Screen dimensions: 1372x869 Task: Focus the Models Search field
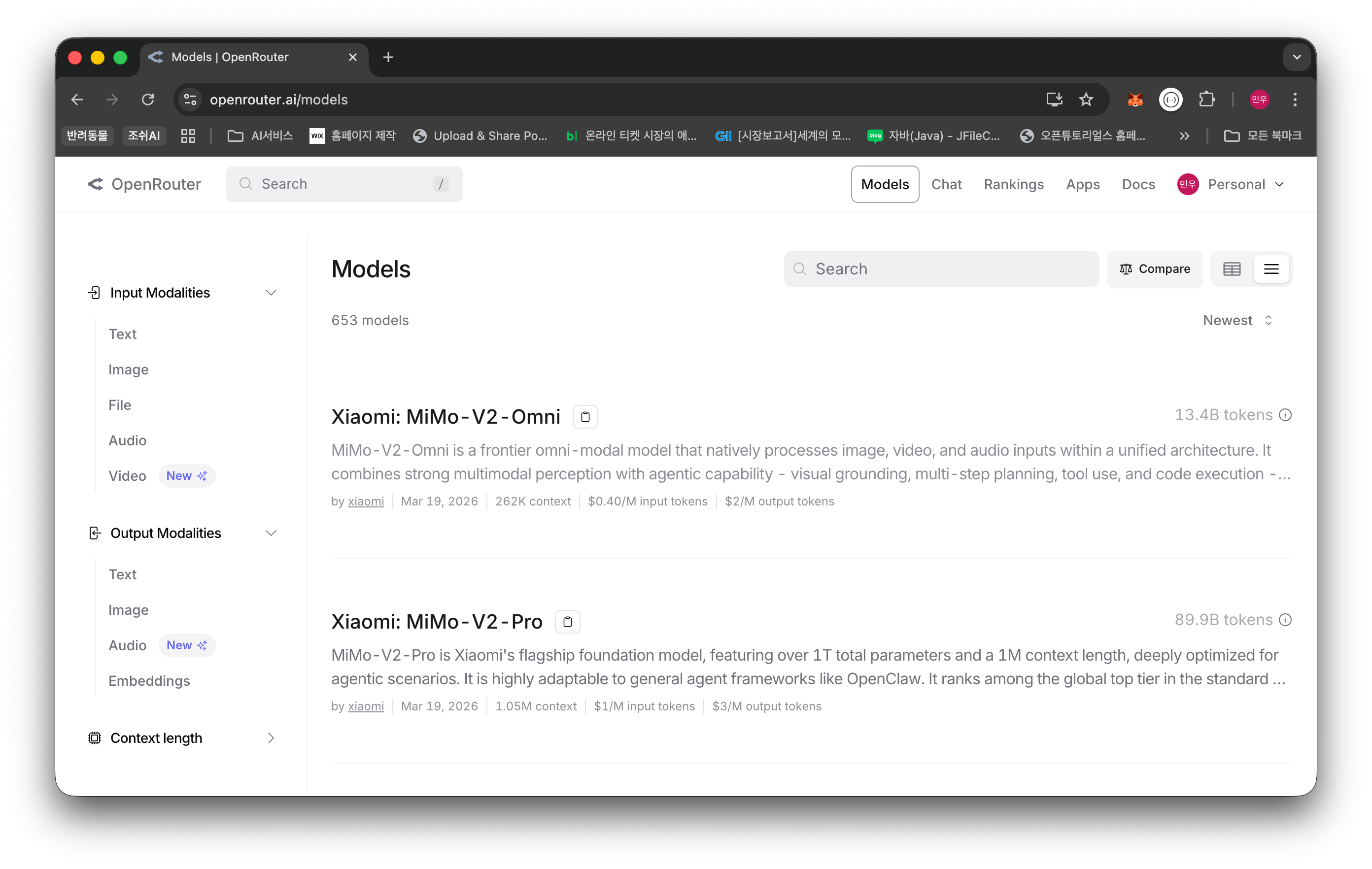[941, 269]
